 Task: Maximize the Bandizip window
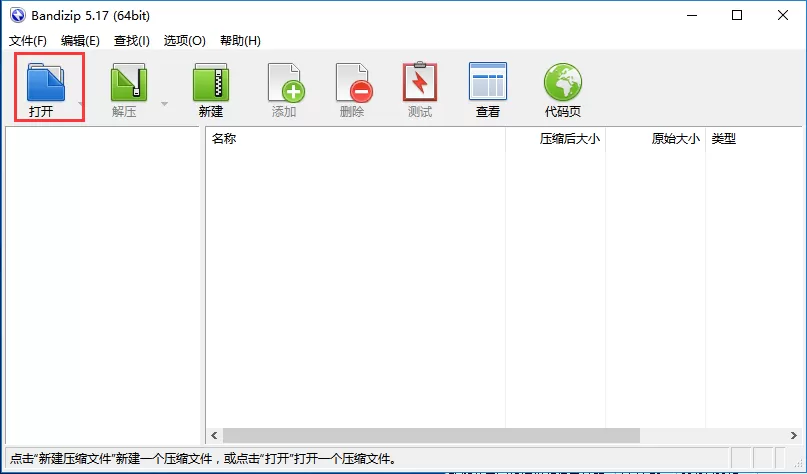[737, 15]
